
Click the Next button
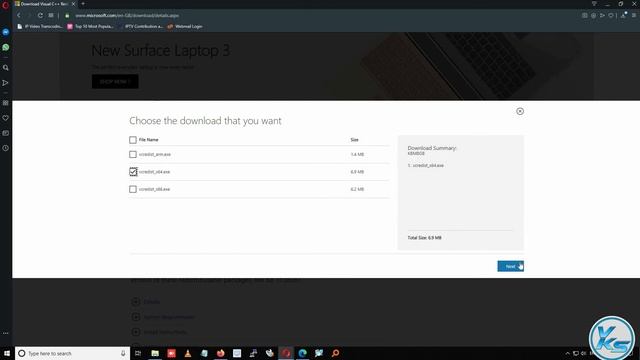510,266
